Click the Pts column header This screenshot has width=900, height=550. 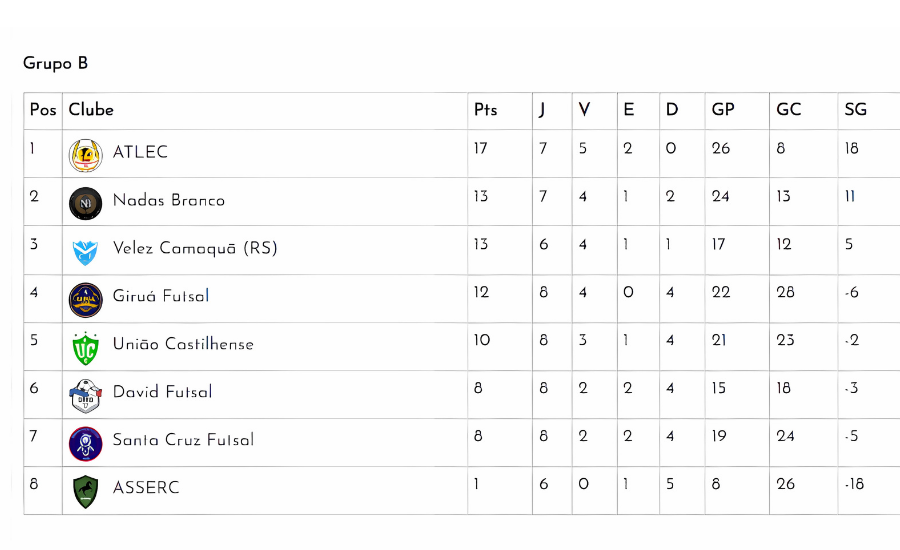pos(486,110)
